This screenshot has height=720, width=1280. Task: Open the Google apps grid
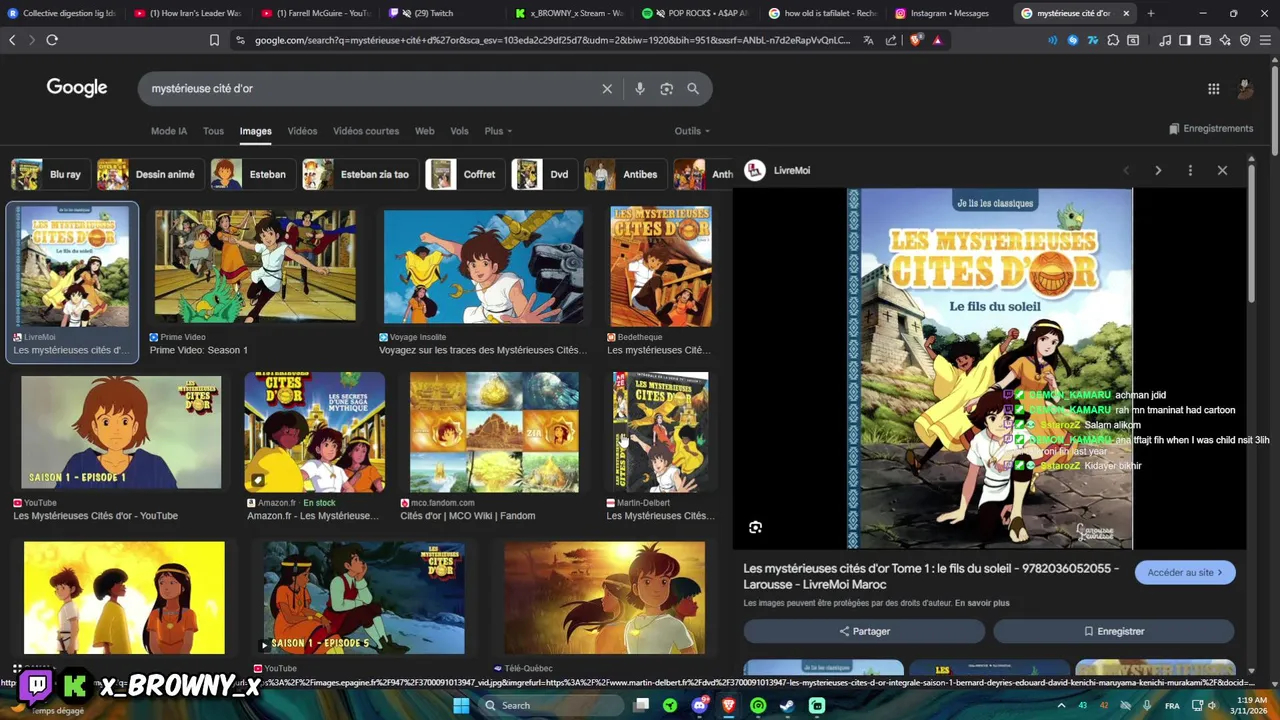1213,89
